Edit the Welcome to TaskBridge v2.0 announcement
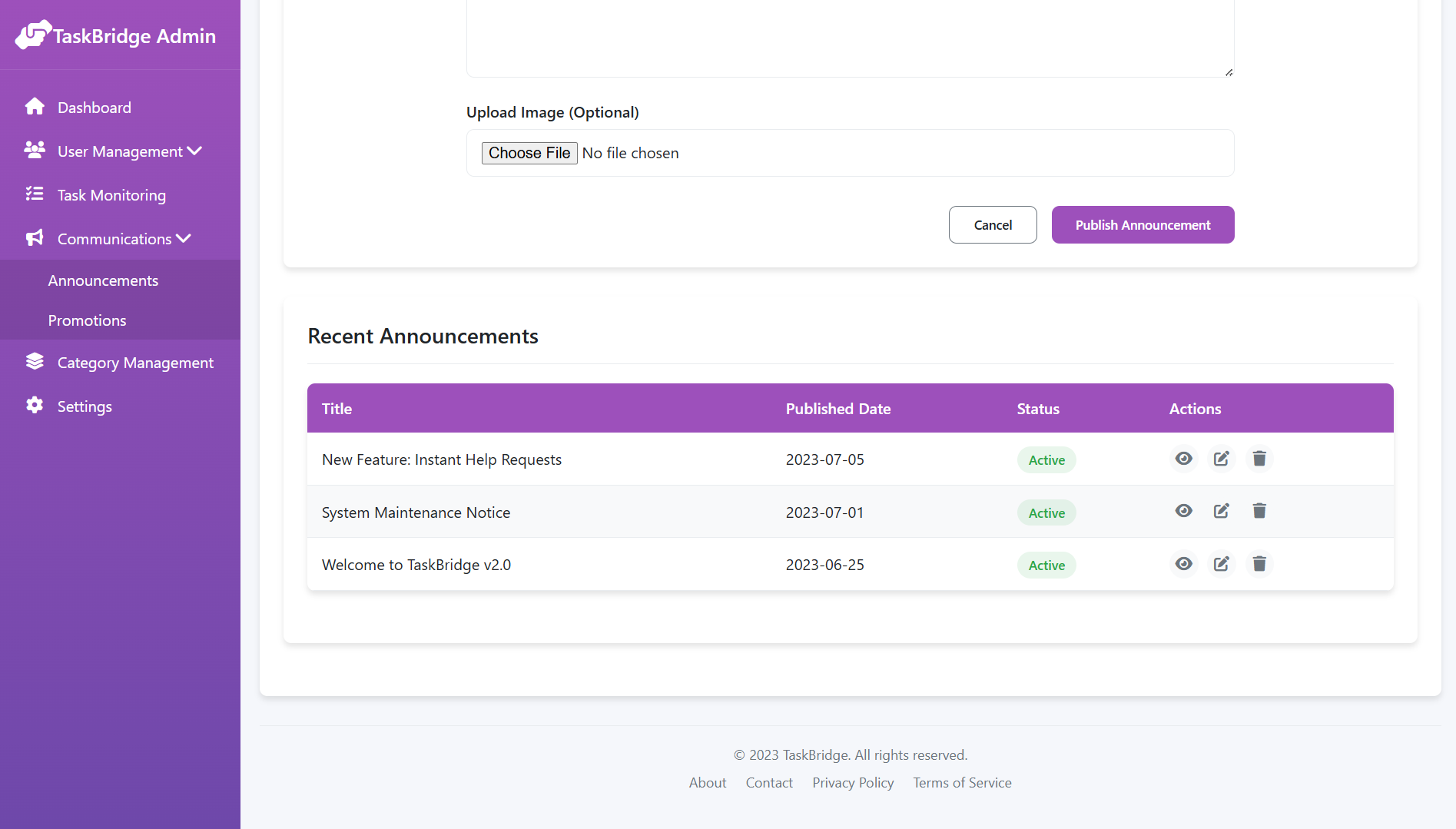 (x=1221, y=564)
